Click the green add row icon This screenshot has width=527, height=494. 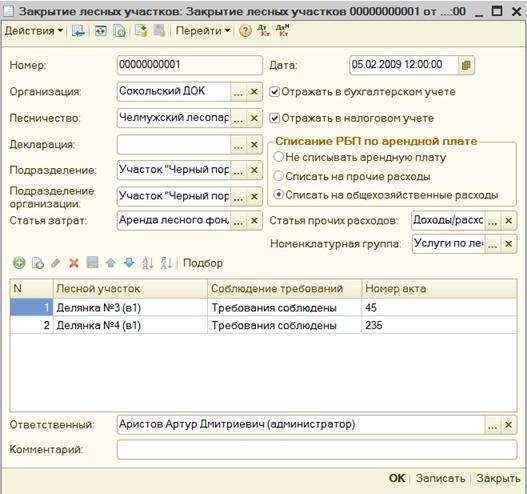pos(19,263)
